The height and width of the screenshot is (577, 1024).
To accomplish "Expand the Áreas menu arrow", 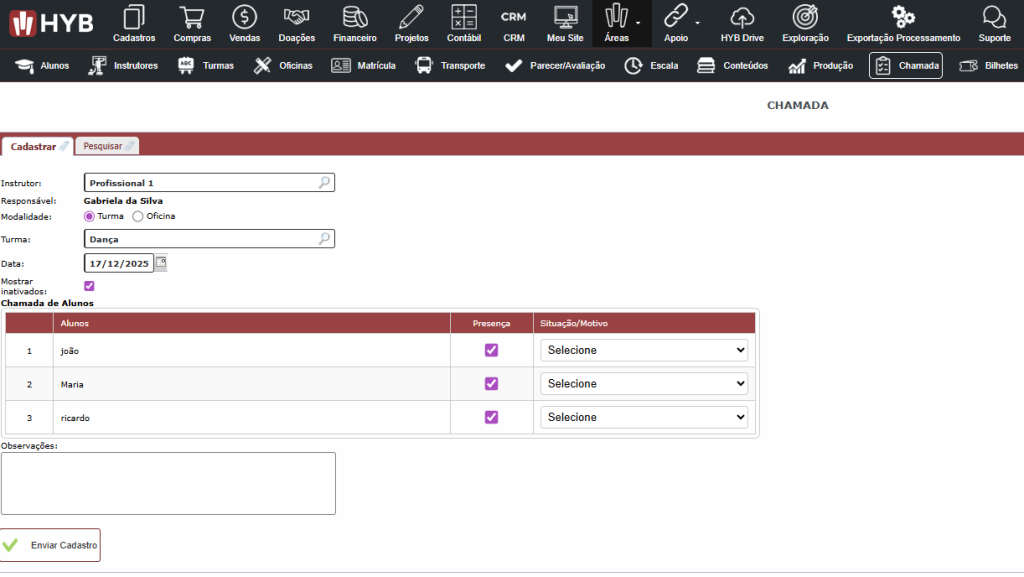I will click(x=638, y=21).
